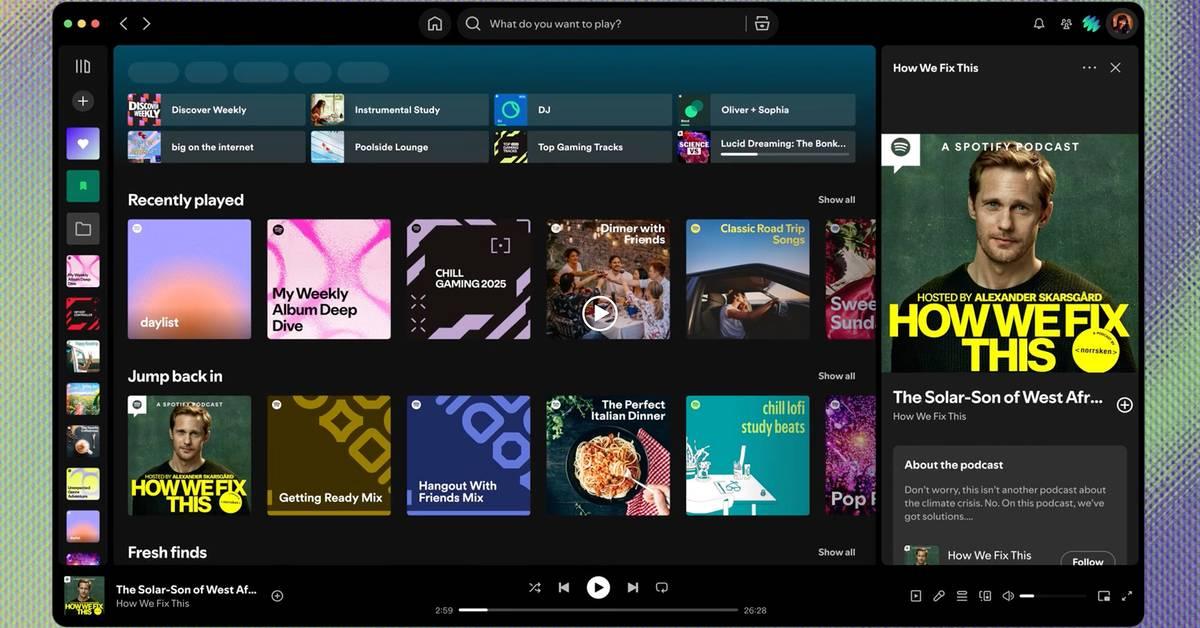The image size is (1200, 628).
Task: Show lyrics with the microphone icon
Action: coord(938,596)
